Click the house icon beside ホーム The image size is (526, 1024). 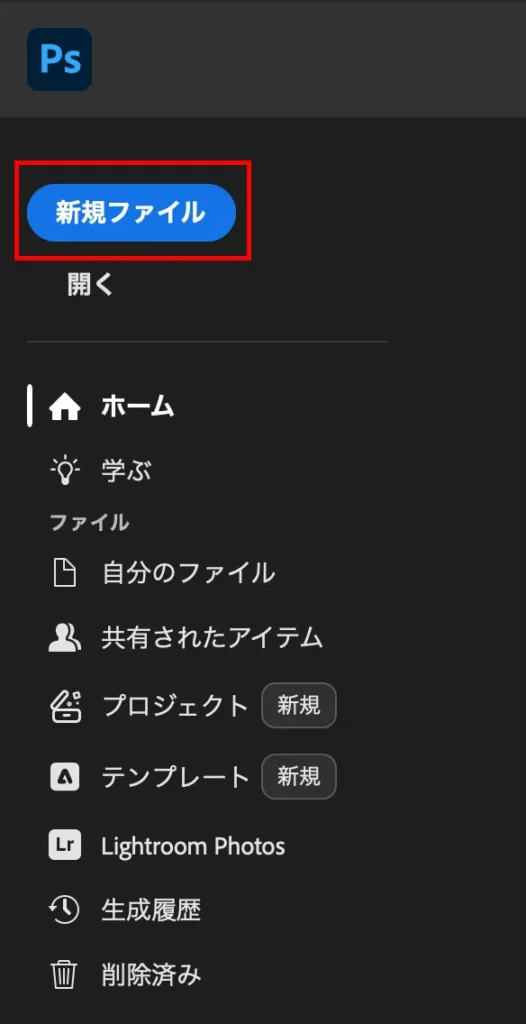pos(65,408)
